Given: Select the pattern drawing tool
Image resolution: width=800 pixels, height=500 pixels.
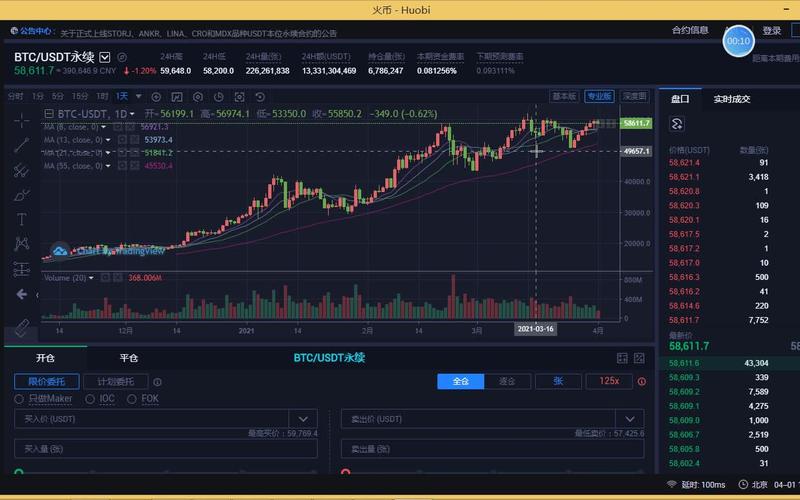Looking at the screenshot, I should pyautogui.click(x=21, y=243).
